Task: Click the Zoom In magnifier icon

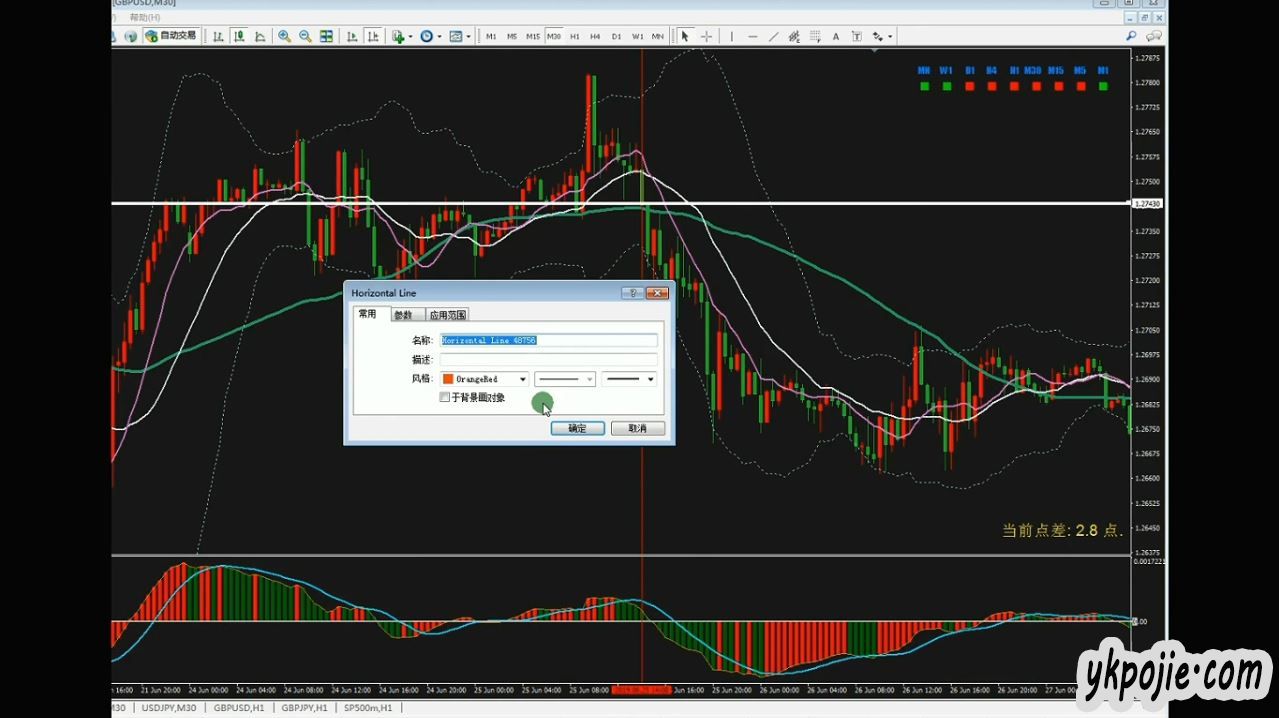Action: (x=285, y=36)
